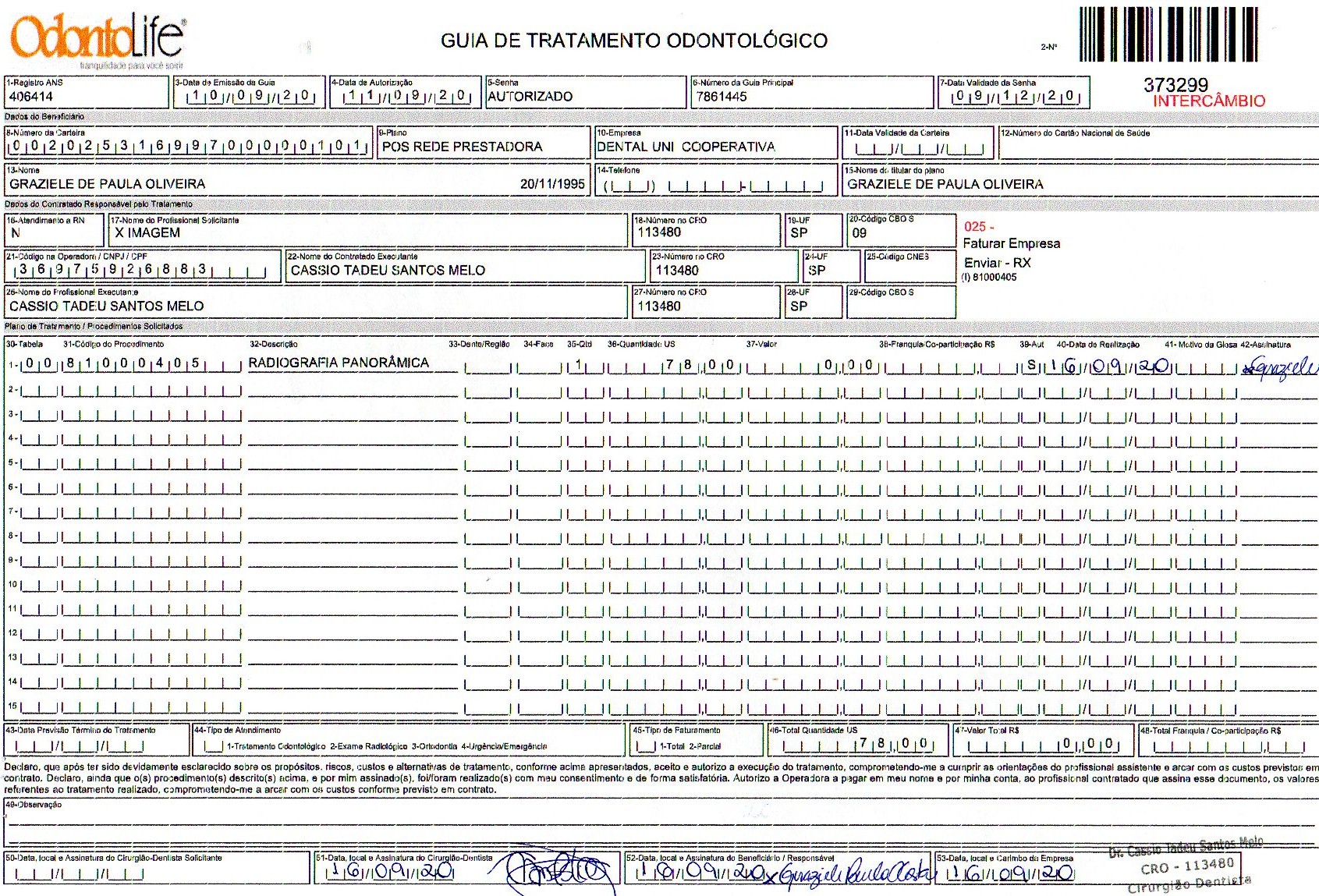
Task: Click the CRO - 113480 stamp
Action: click(x=1188, y=866)
